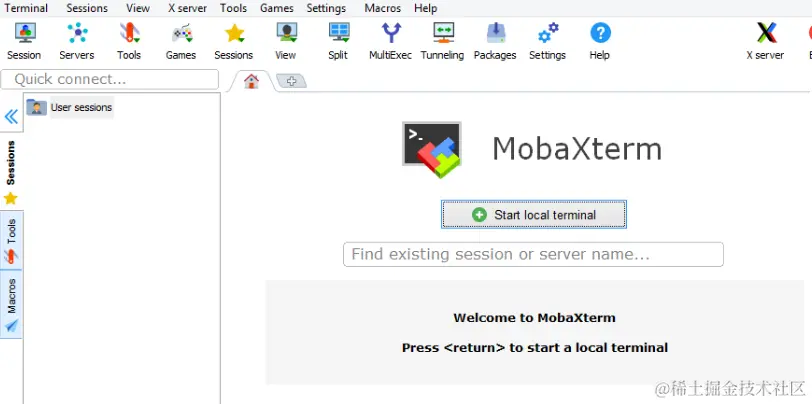
Task: Launch the MultiExec toolbar icon
Action: (x=391, y=33)
